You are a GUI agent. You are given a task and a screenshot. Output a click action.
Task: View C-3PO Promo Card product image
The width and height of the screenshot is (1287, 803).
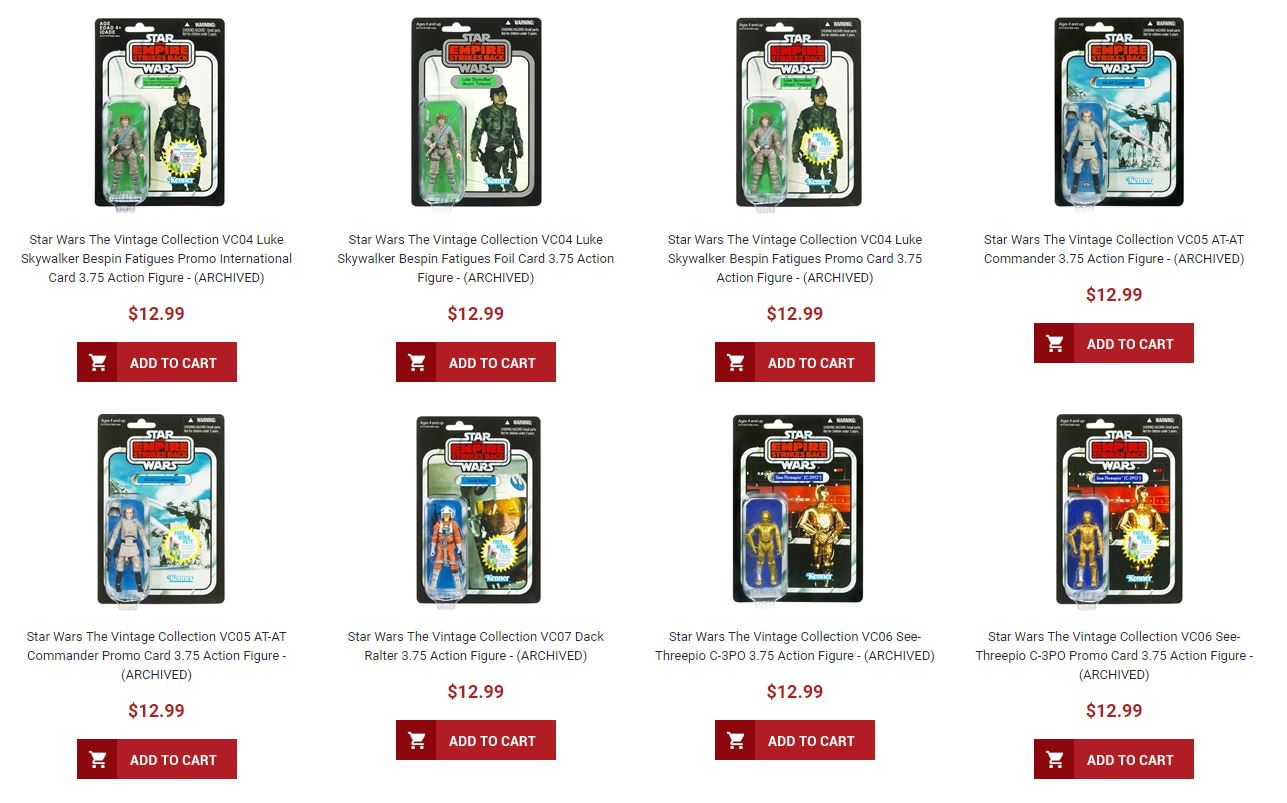[x=1119, y=510]
